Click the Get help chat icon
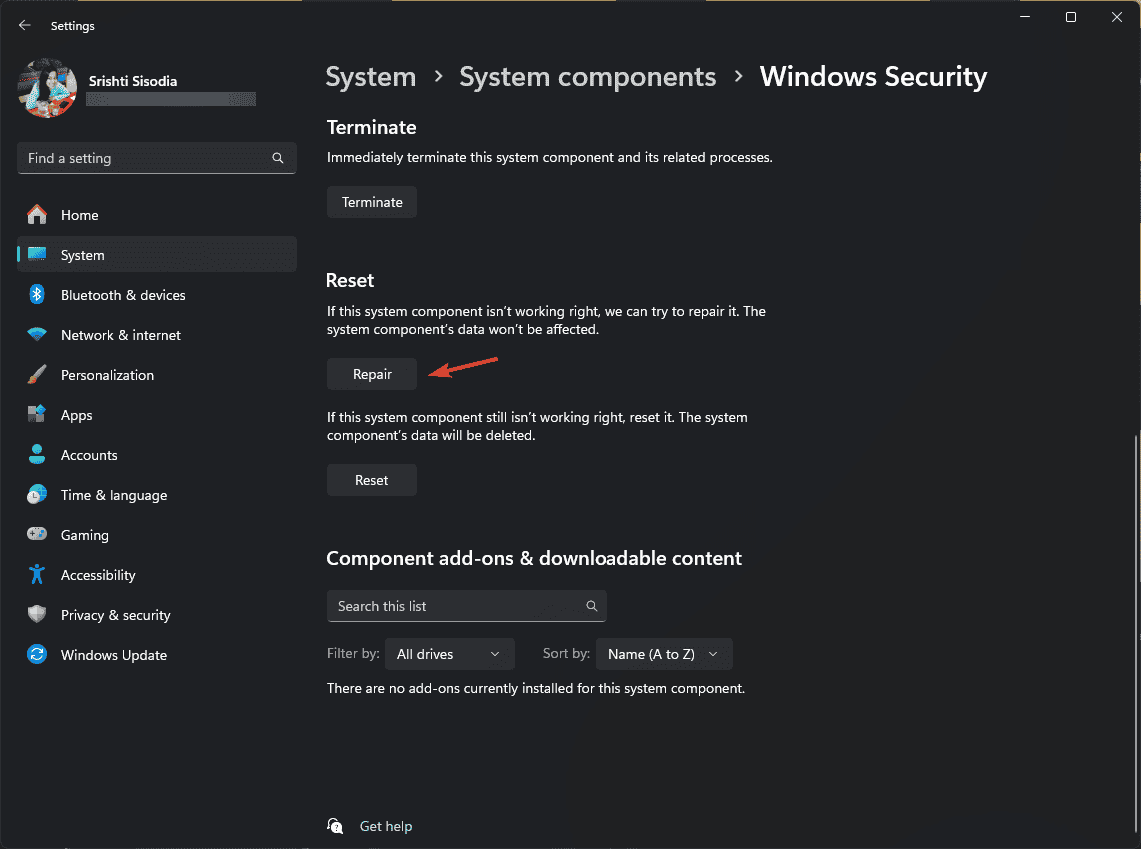This screenshot has height=849, width=1141. pos(335,826)
